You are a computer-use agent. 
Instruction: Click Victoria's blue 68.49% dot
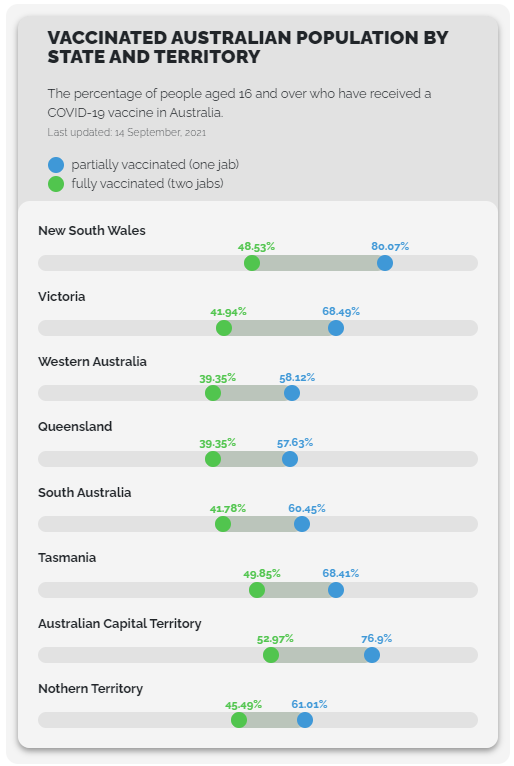click(336, 328)
